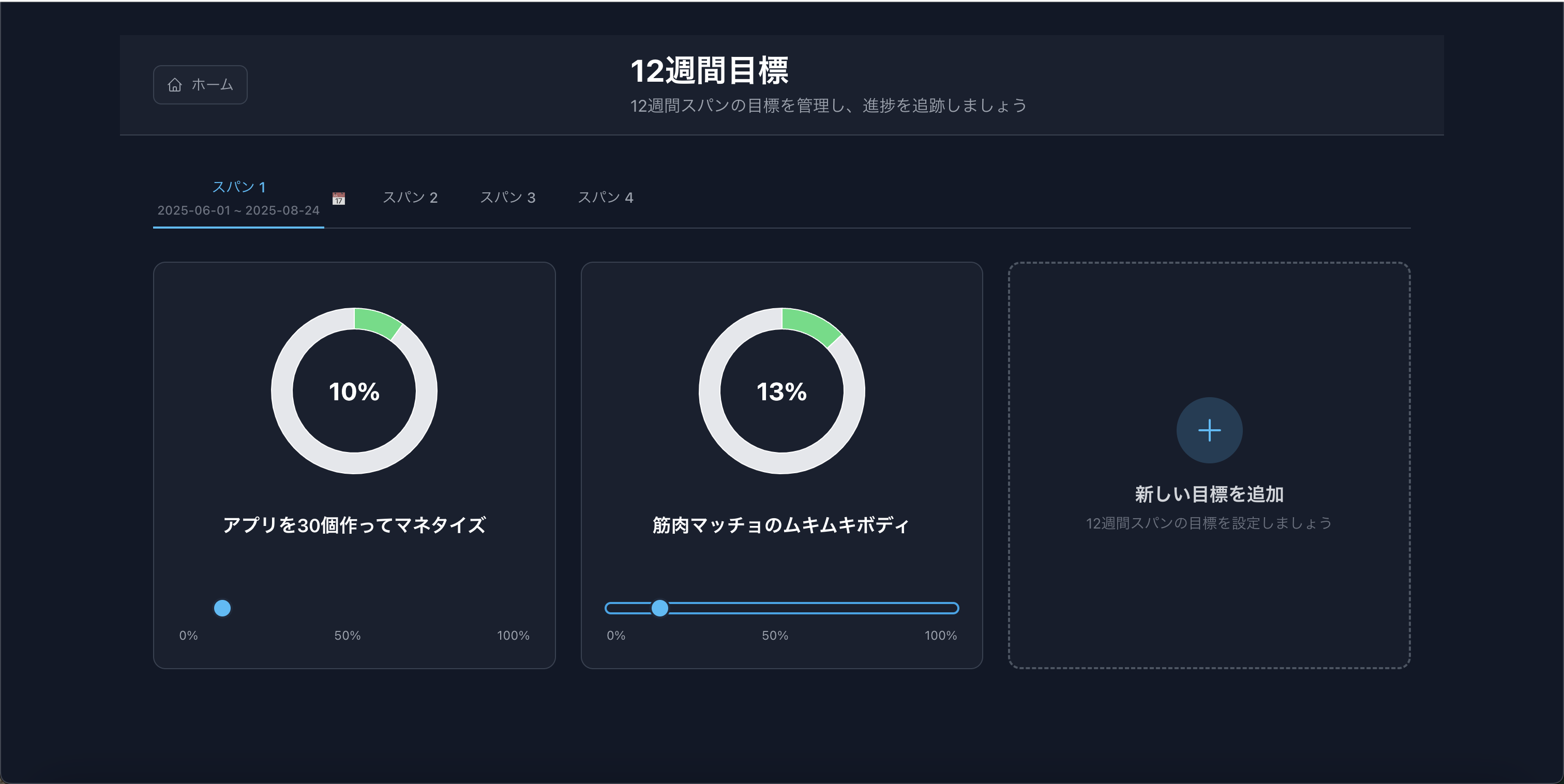Click the 12週間目標 page title
Viewport: 1564px width, 784px height.
pyautogui.click(x=709, y=70)
